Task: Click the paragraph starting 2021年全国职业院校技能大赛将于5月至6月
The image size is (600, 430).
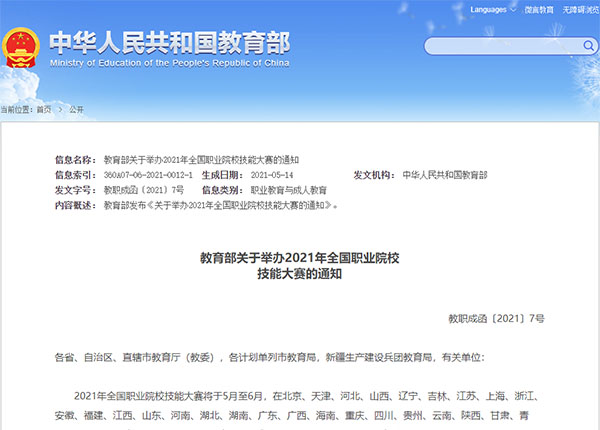Action: point(295,406)
